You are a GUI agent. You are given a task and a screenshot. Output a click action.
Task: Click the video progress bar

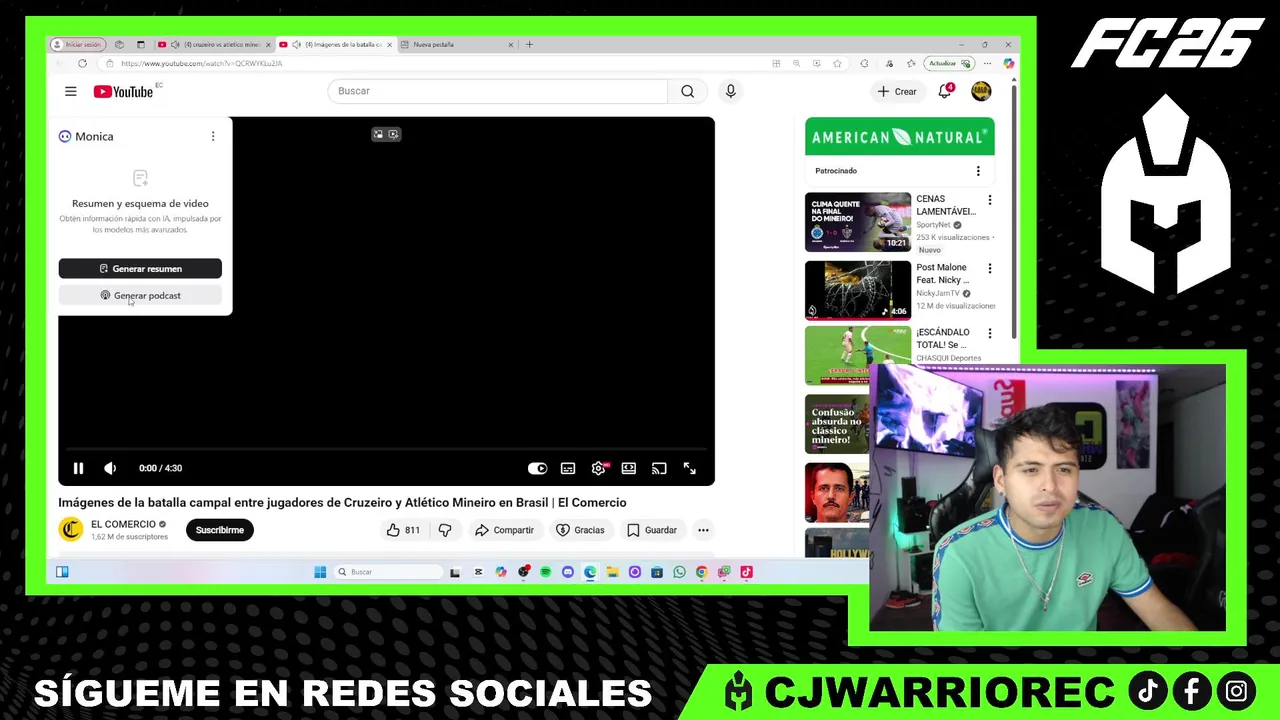(x=386, y=450)
